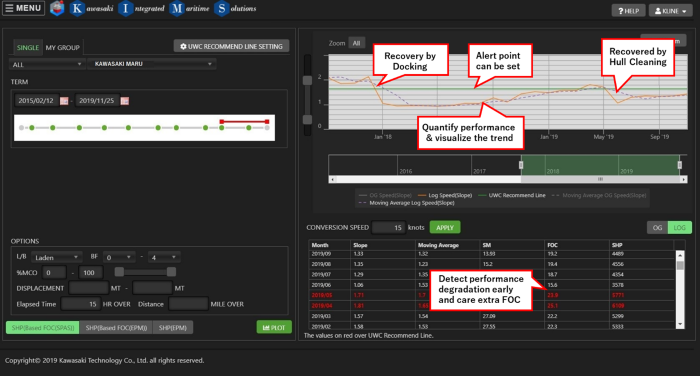Open the ALL fleet filter dropdown
Image resolution: width=700 pixels, height=376 pixels.
pos(47,64)
